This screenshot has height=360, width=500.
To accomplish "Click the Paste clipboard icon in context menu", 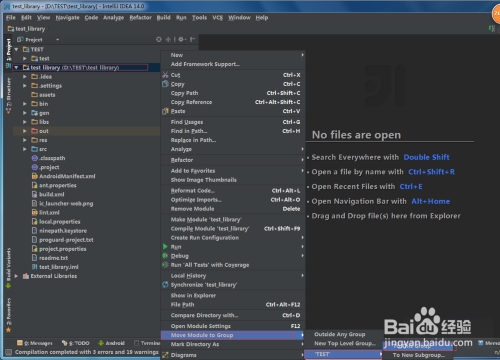I will coord(165,111).
